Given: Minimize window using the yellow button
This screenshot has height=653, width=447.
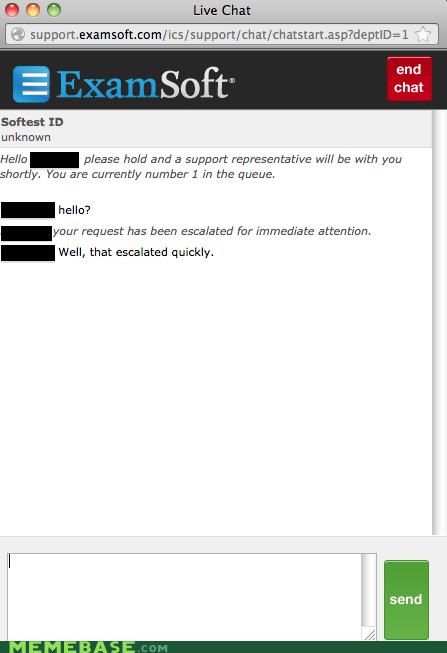Looking at the screenshot, I should 33,10.
